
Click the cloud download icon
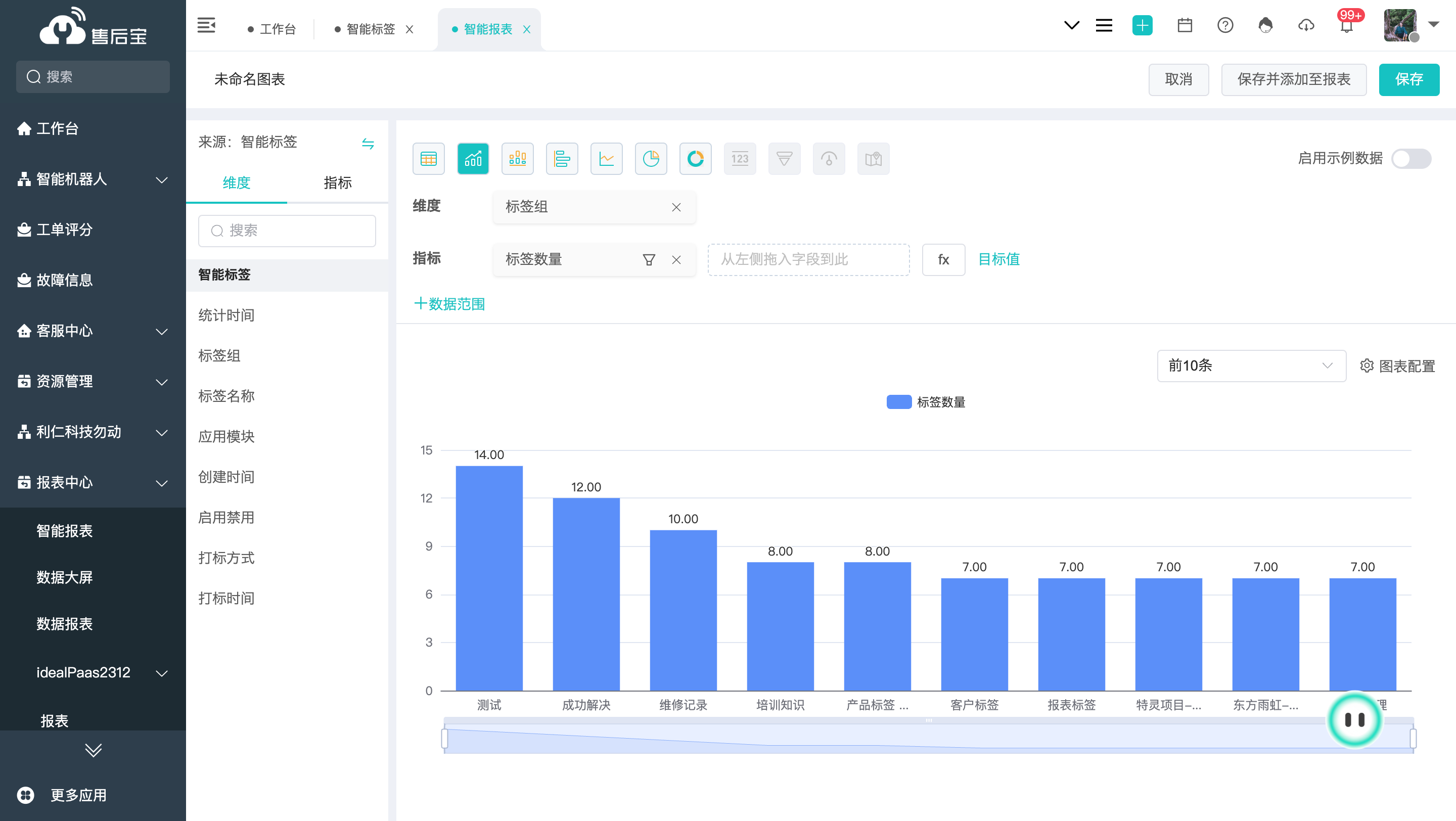(x=1306, y=25)
